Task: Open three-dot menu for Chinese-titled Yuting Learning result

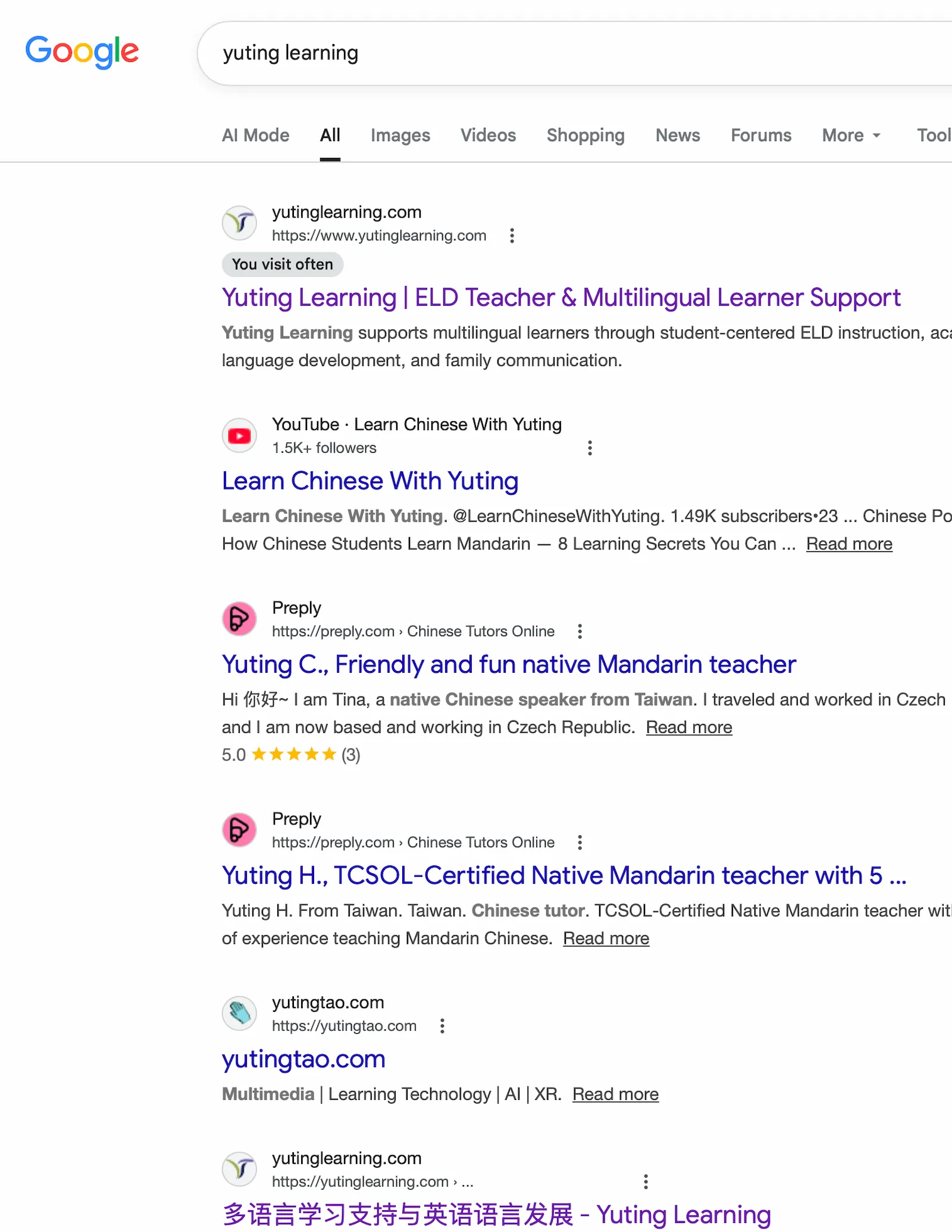Action: click(x=646, y=1181)
